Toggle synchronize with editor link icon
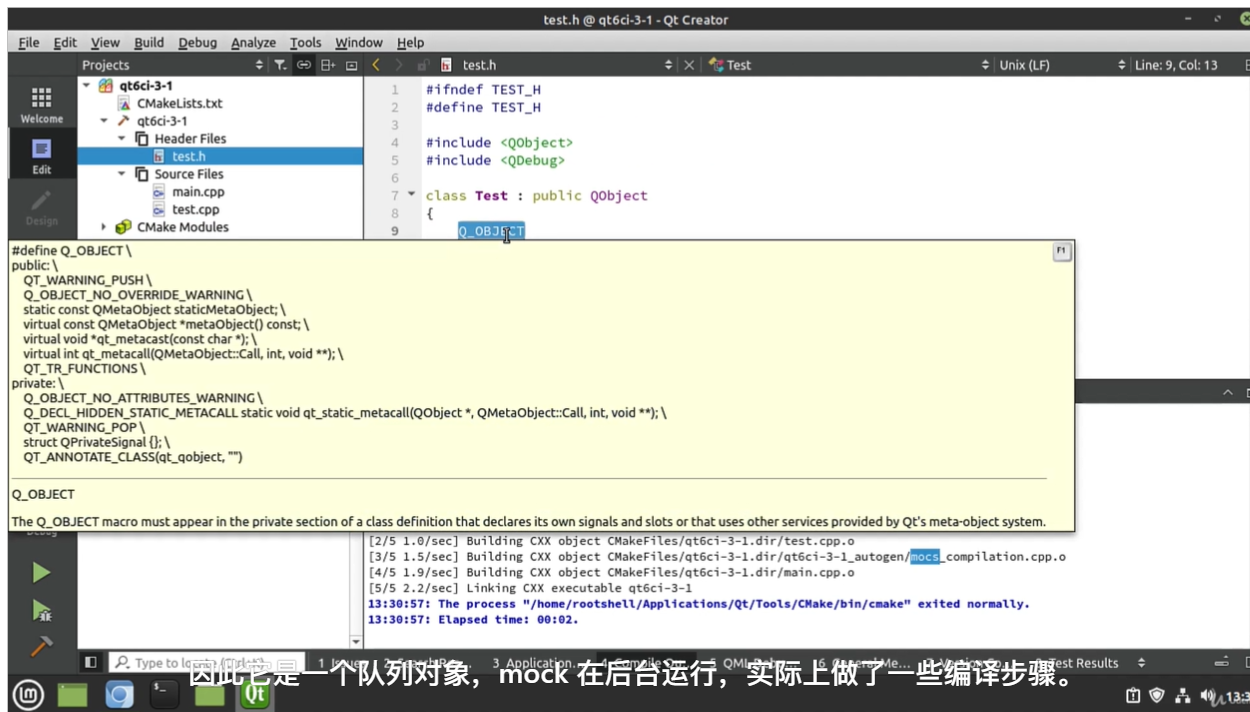Viewport: 1250px width, 712px height. click(x=304, y=65)
